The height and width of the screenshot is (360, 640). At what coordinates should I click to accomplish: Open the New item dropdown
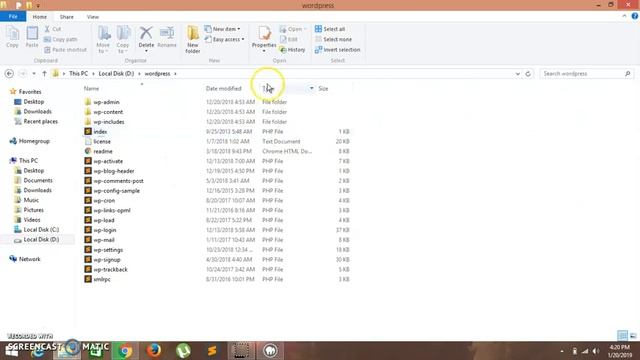pos(222,29)
